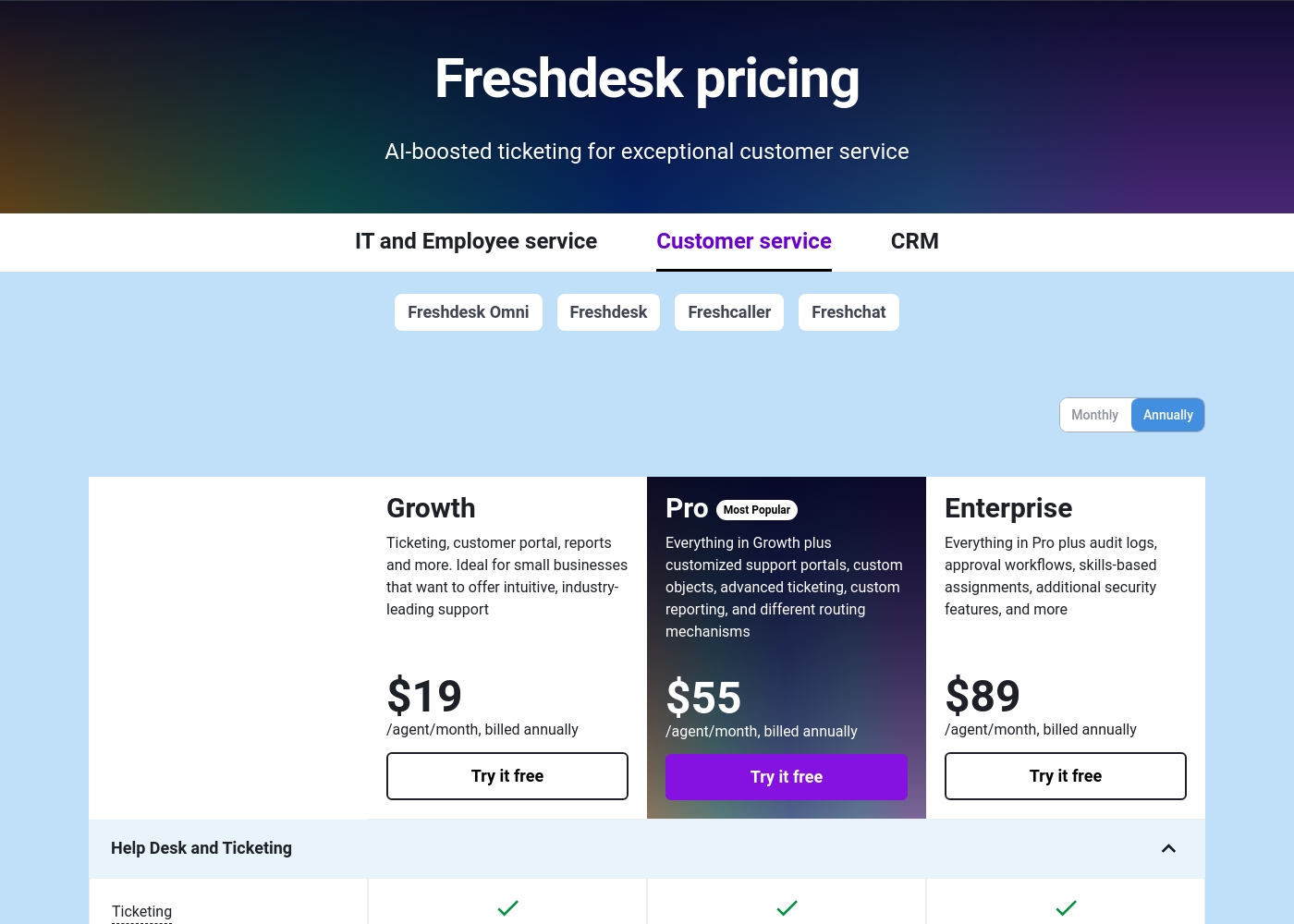This screenshot has width=1294, height=924.
Task: Click the Pro plan Ticketing checkmark
Action: tap(787, 908)
